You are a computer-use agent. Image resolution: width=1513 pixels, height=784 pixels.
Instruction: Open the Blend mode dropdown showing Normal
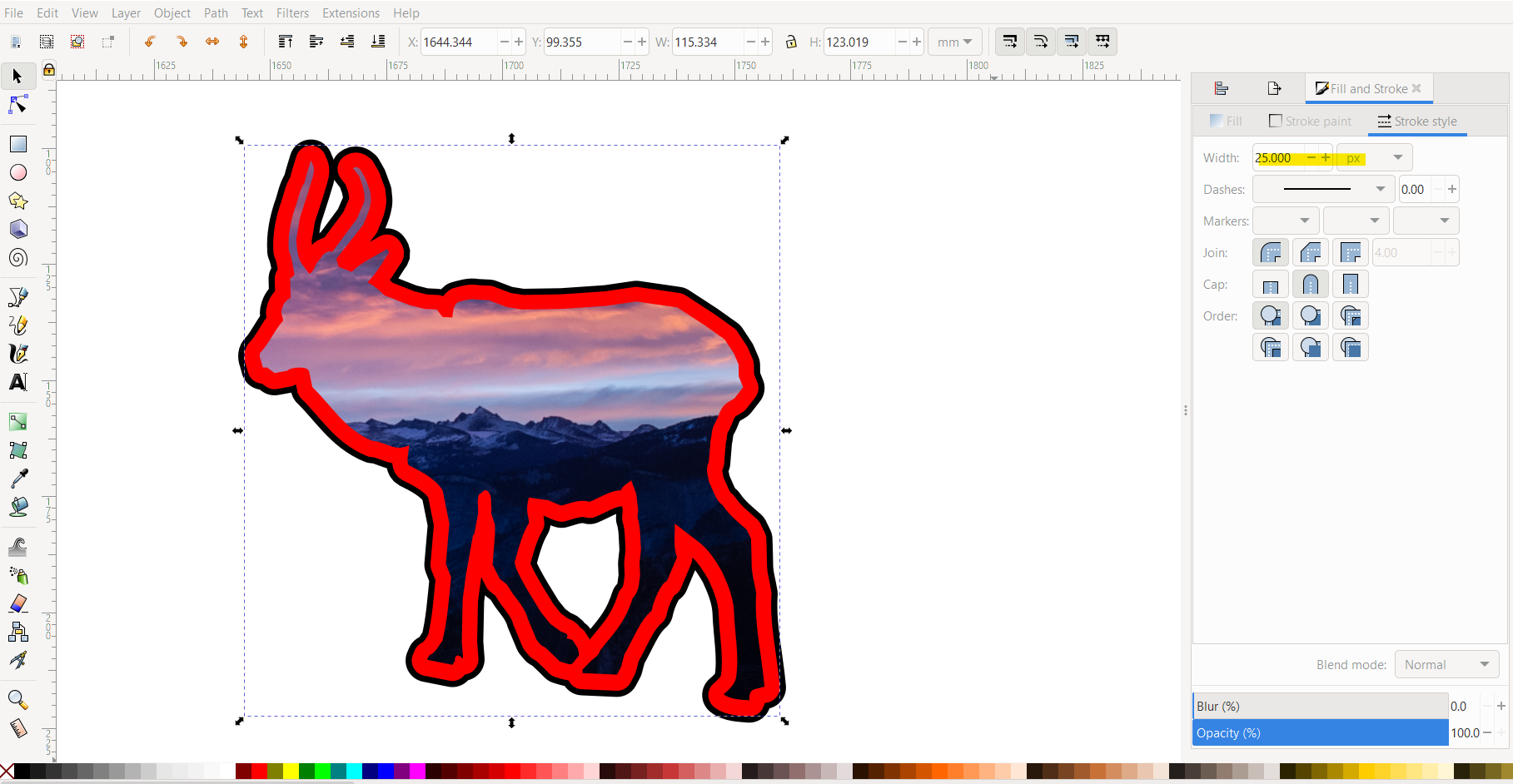pyautogui.click(x=1446, y=664)
